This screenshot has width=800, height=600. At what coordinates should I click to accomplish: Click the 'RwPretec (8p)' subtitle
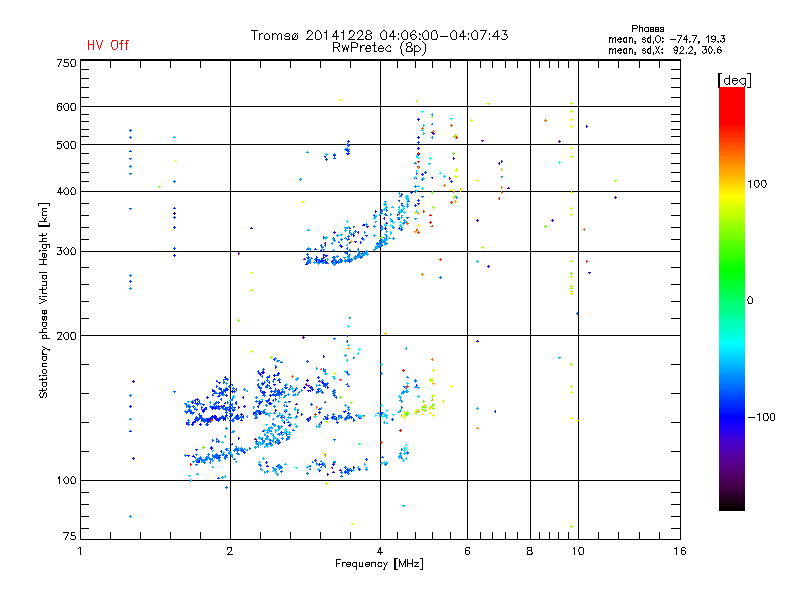coord(379,48)
